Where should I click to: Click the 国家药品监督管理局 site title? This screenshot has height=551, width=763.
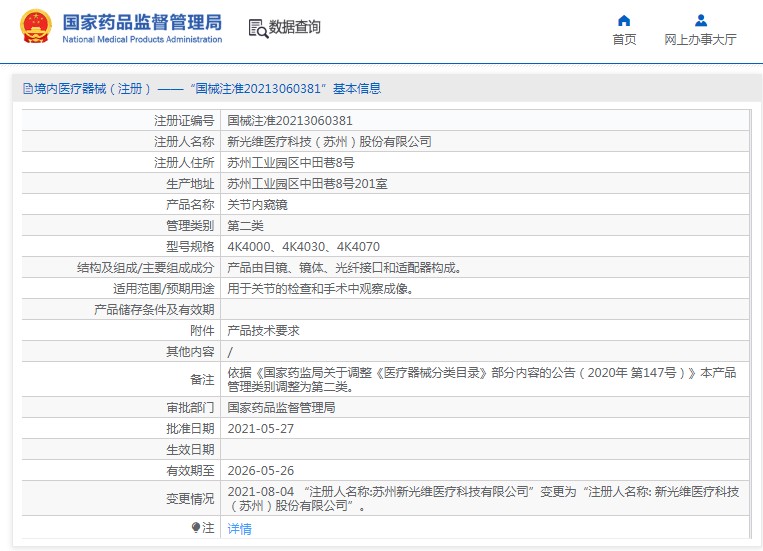(142, 22)
